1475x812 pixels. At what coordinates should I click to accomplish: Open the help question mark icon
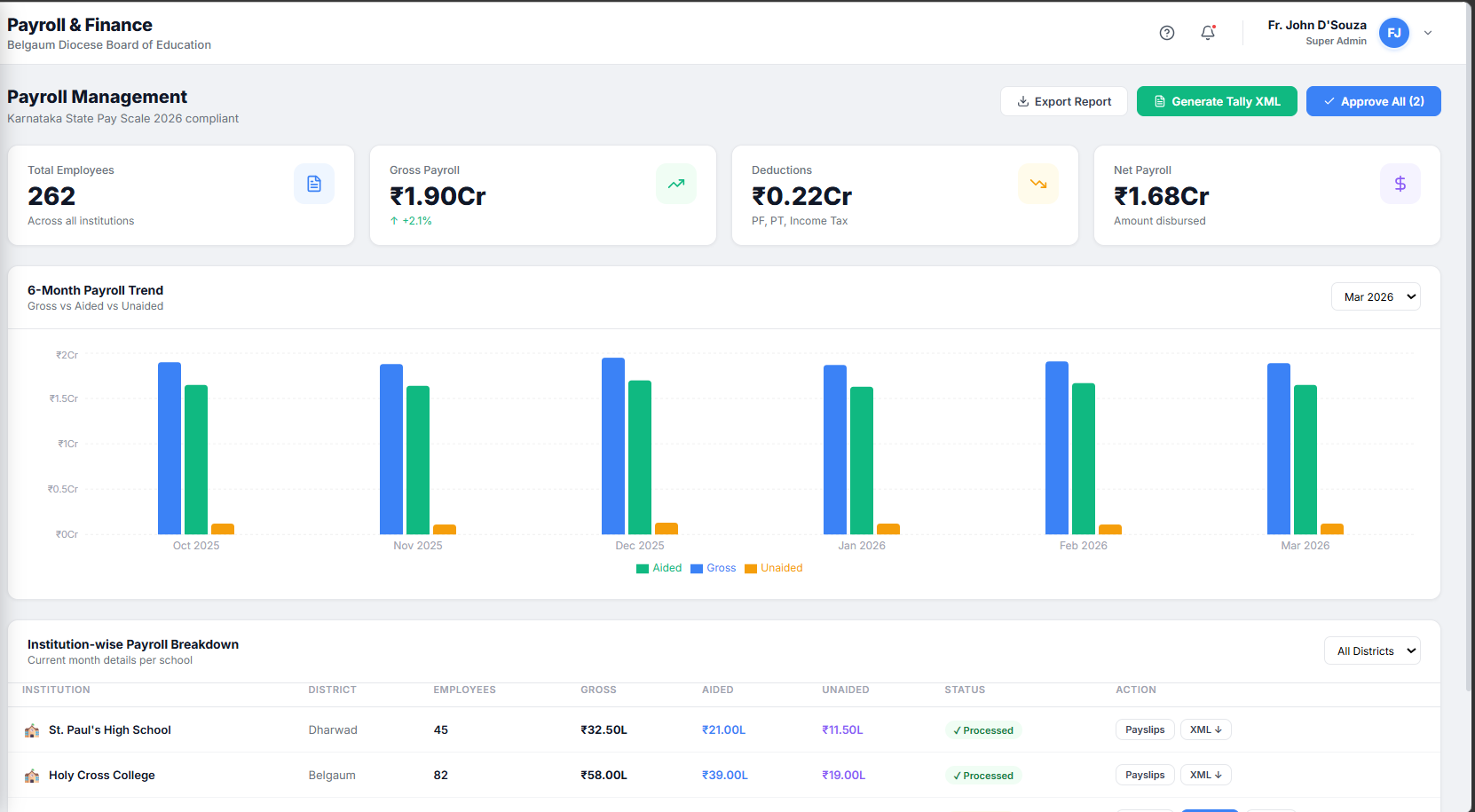point(1167,33)
